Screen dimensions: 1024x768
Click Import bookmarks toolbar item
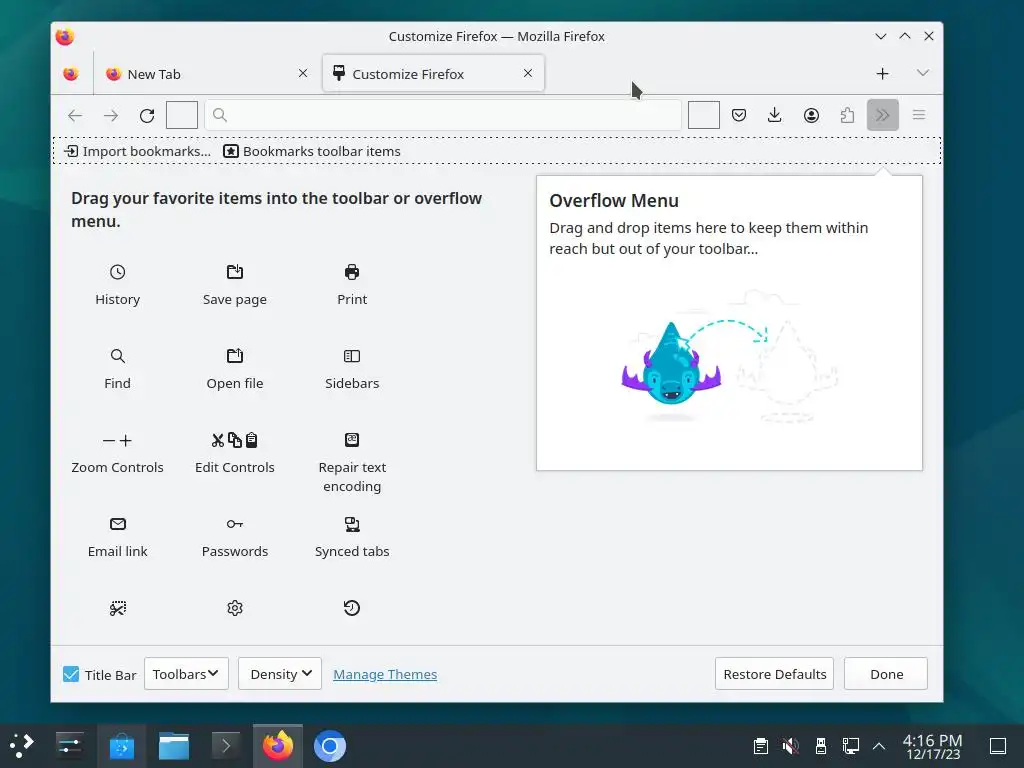tap(137, 152)
